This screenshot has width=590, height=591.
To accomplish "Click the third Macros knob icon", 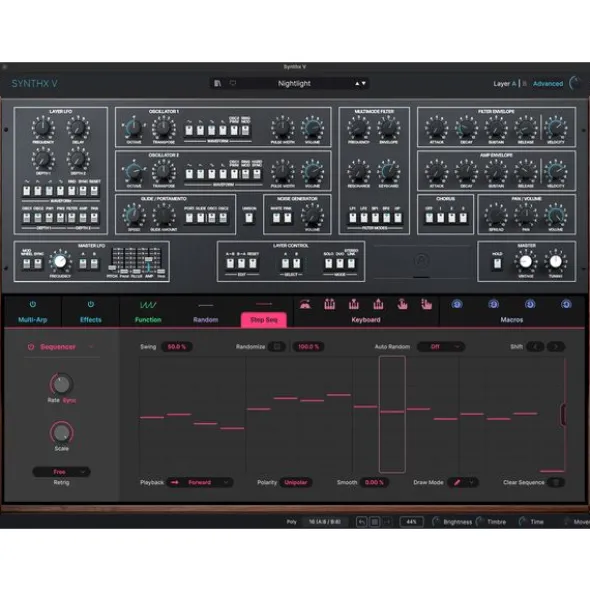I will tap(530, 304).
